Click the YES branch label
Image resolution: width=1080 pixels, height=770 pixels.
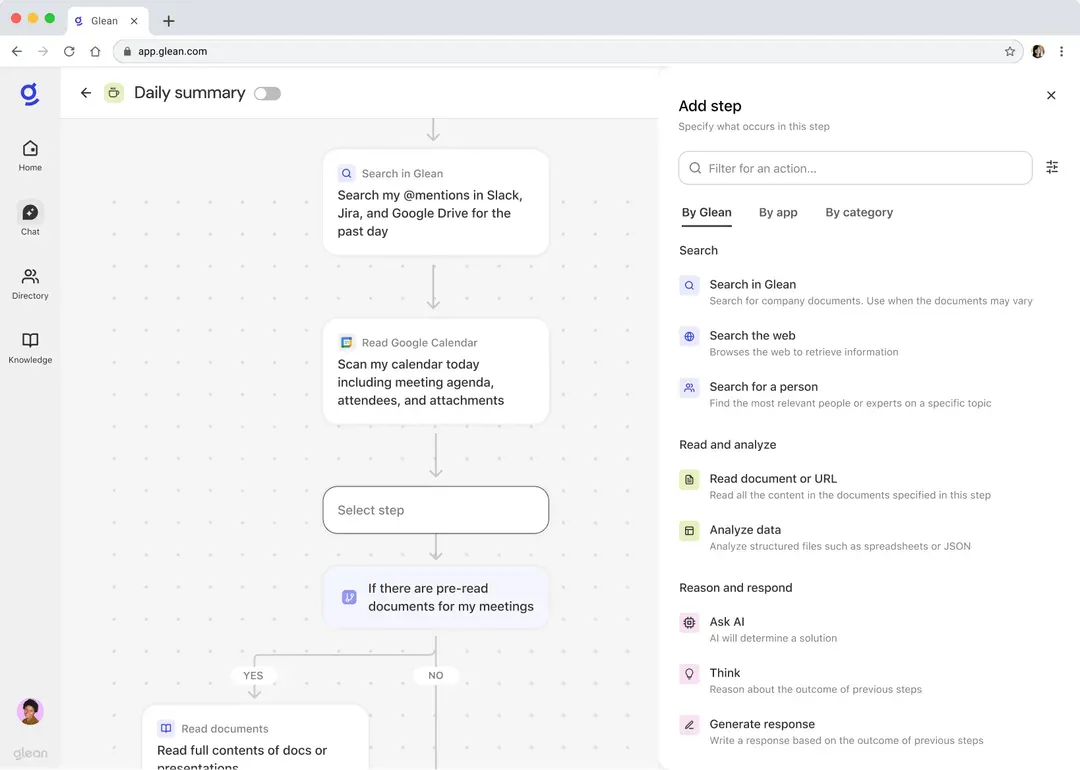click(x=253, y=676)
